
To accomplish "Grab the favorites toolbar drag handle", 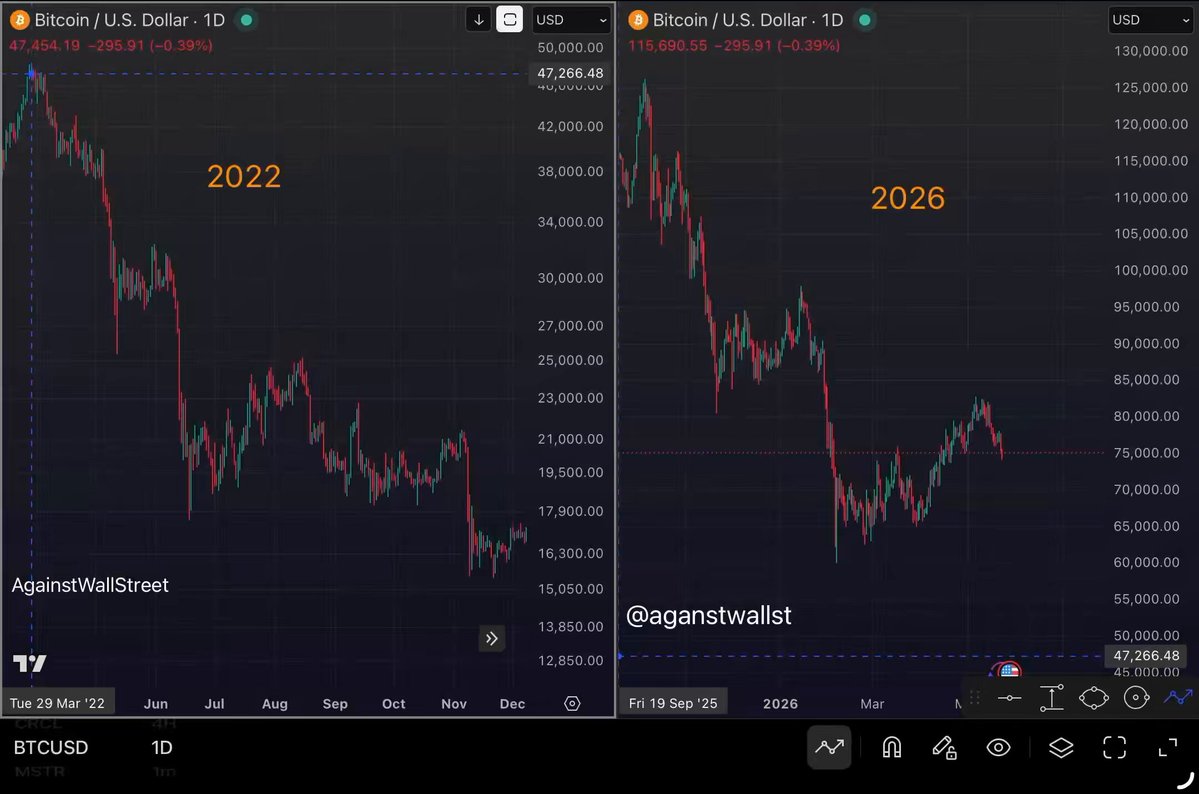I will pyautogui.click(x=975, y=698).
